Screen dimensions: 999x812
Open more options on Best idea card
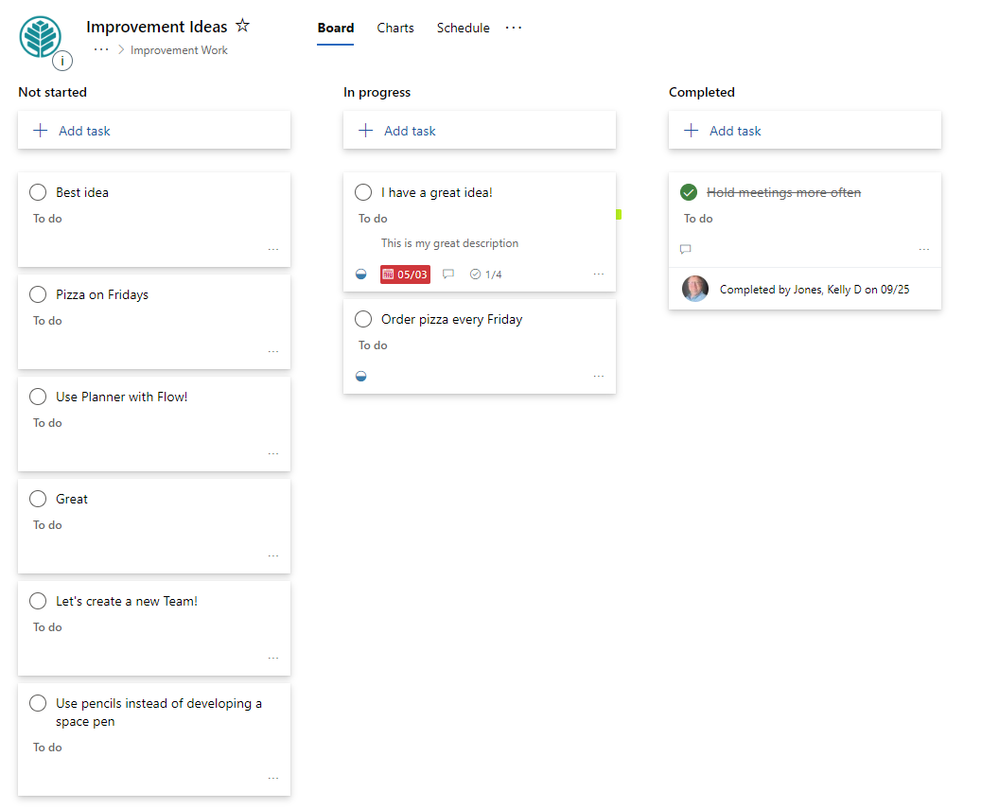coord(273,249)
